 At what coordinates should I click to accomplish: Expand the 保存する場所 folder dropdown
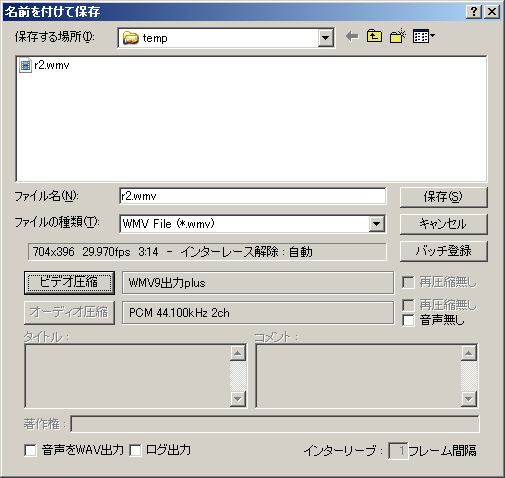pos(325,38)
